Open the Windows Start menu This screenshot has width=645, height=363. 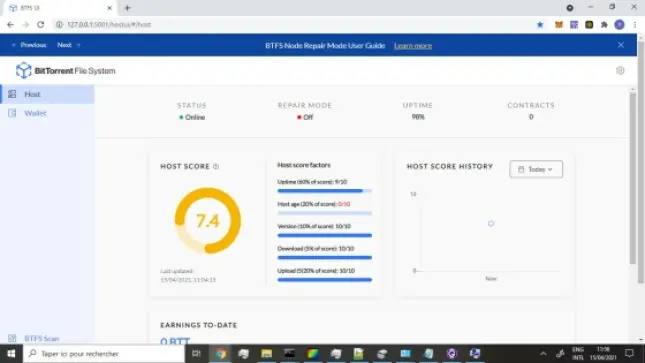(11, 354)
